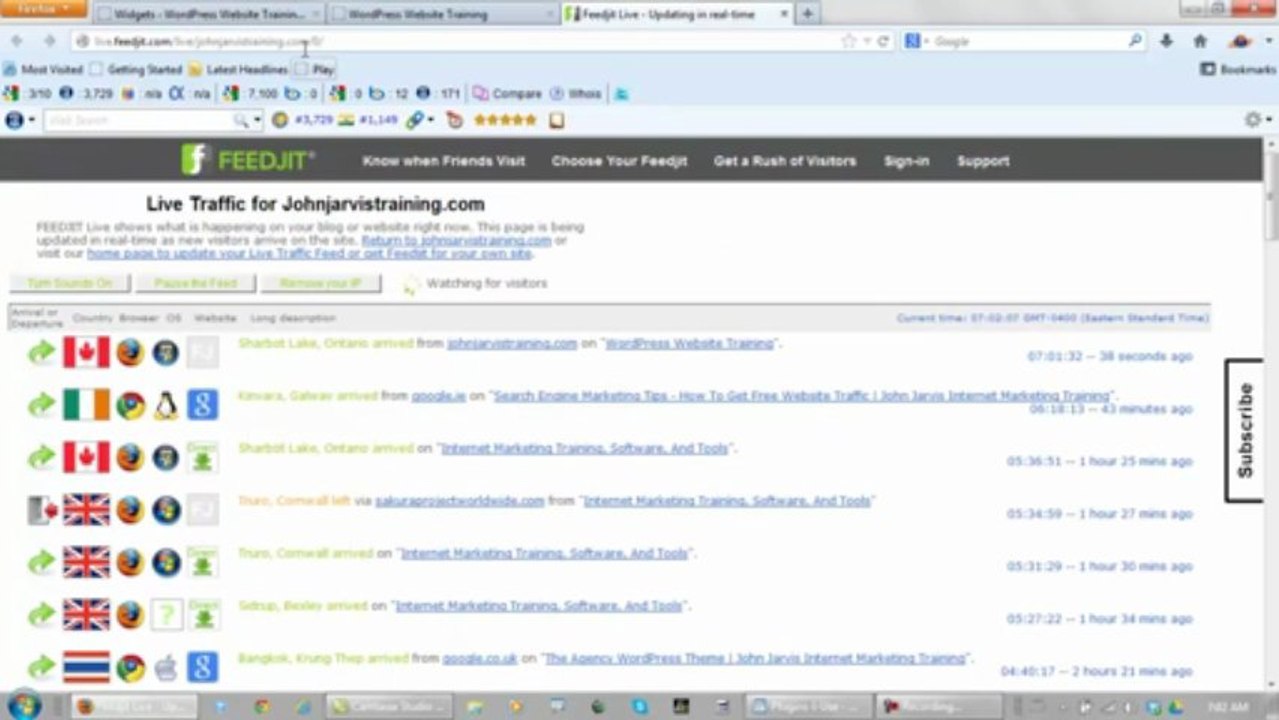This screenshot has height=720, width=1279.
Task: Click the Chrome icon in the Kinvara row
Action: point(130,405)
